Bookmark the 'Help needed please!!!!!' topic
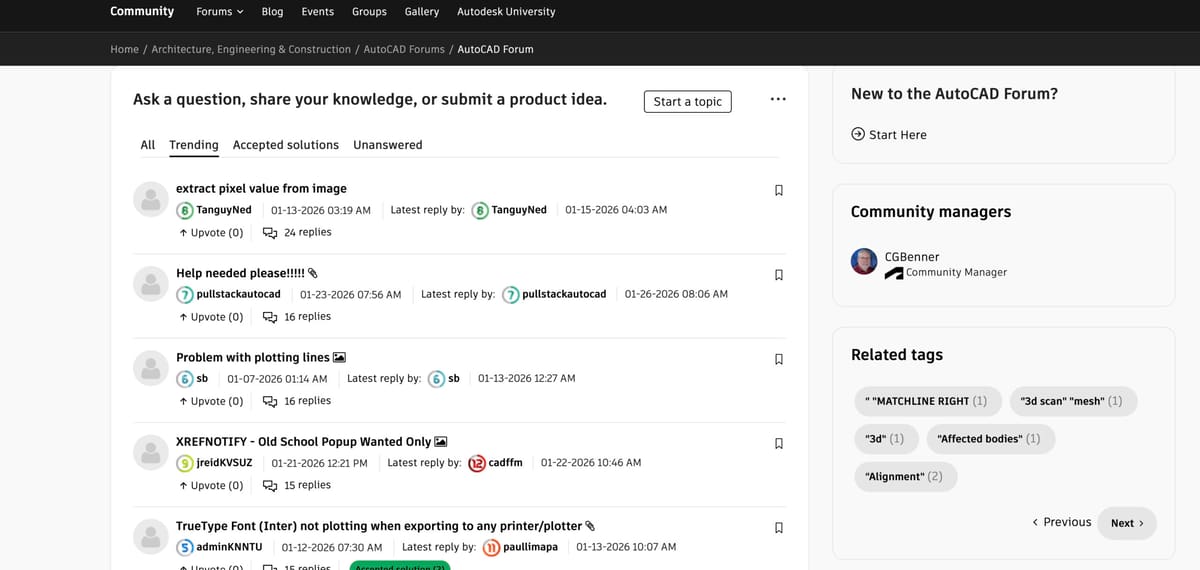Viewport: 1200px width, 570px height. click(x=779, y=274)
